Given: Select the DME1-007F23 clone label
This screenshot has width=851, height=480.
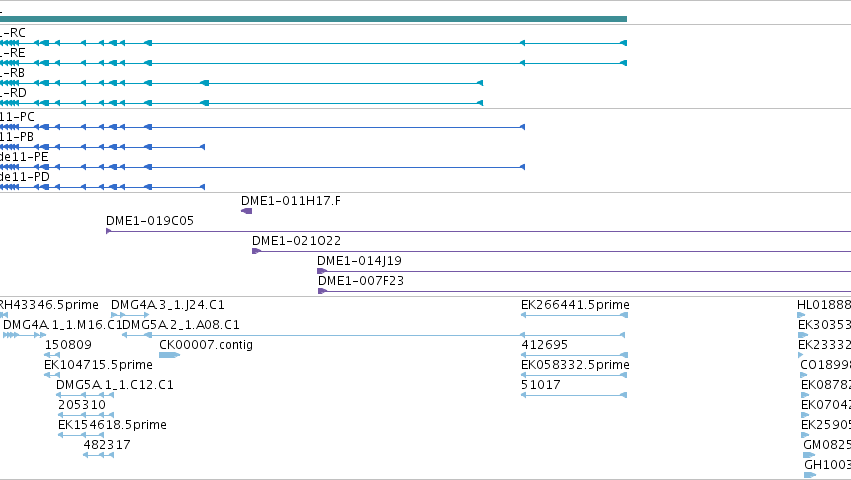Looking at the screenshot, I should [x=361, y=281].
